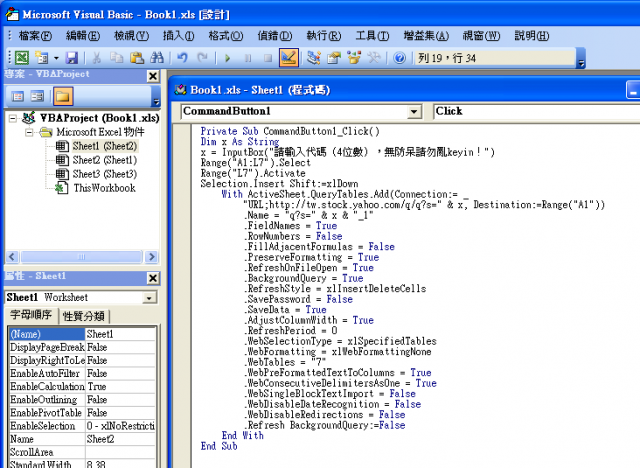Open toolbar options arrow at toolbar end

(x=581, y=58)
